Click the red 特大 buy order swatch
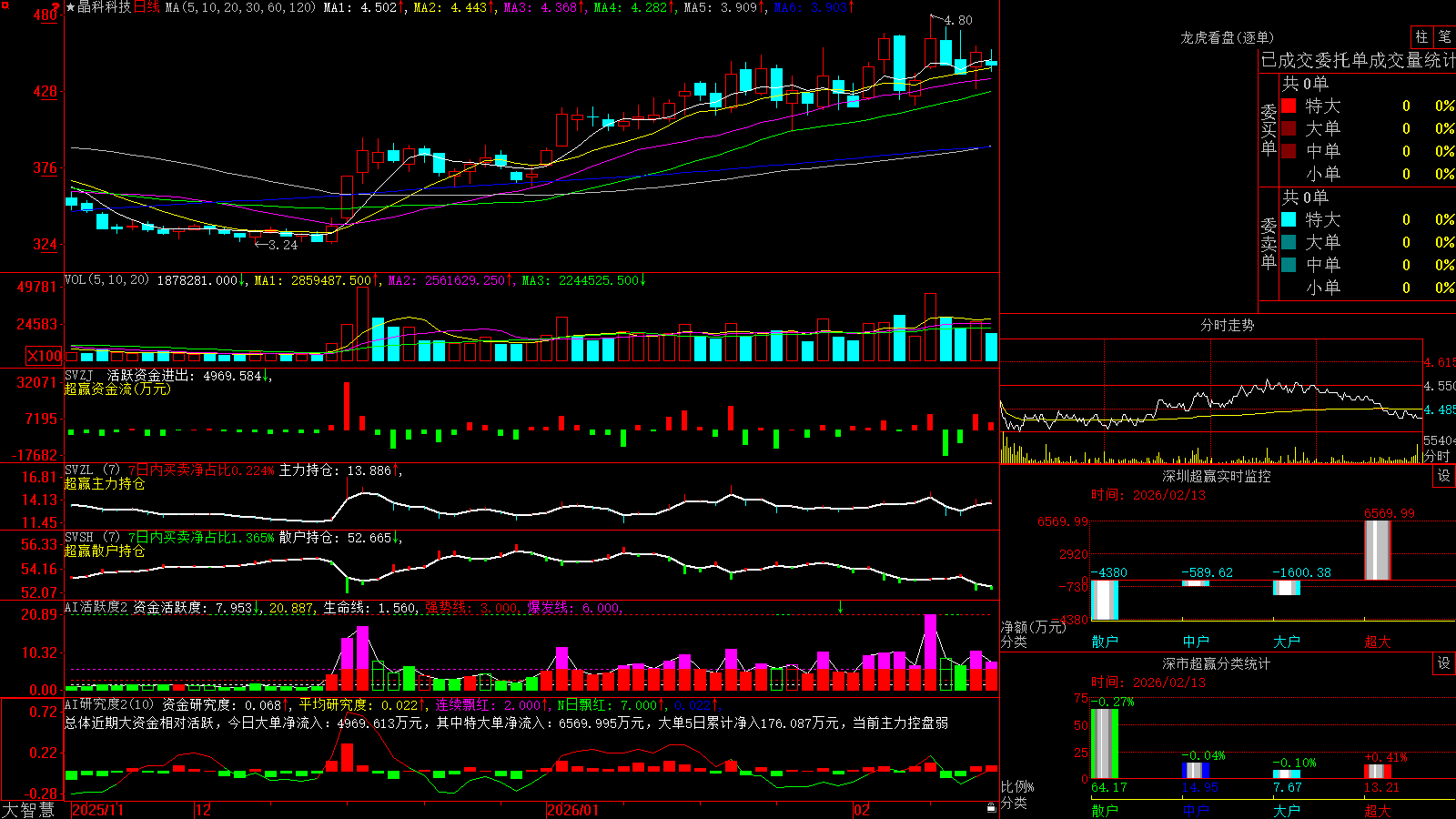The width and height of the screenshot is (1456, 819). pyautogui.click(x=1289, y=106)
